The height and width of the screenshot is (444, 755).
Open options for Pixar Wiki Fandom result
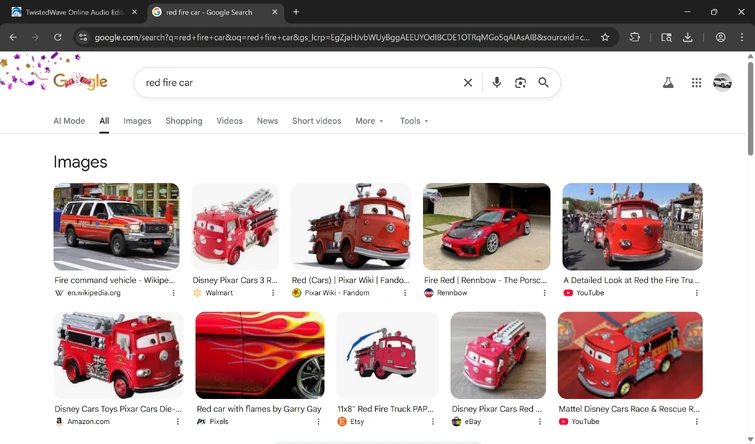405,293
